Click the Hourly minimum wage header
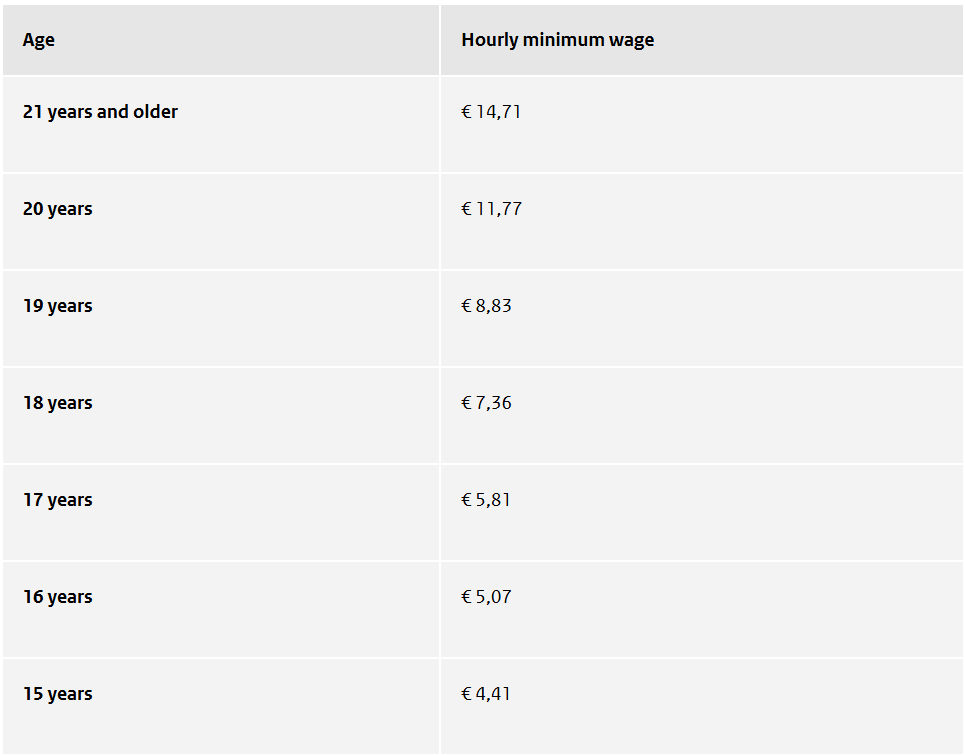The height and width of the screenshot is (755, 965). click(x=557, y=41)
